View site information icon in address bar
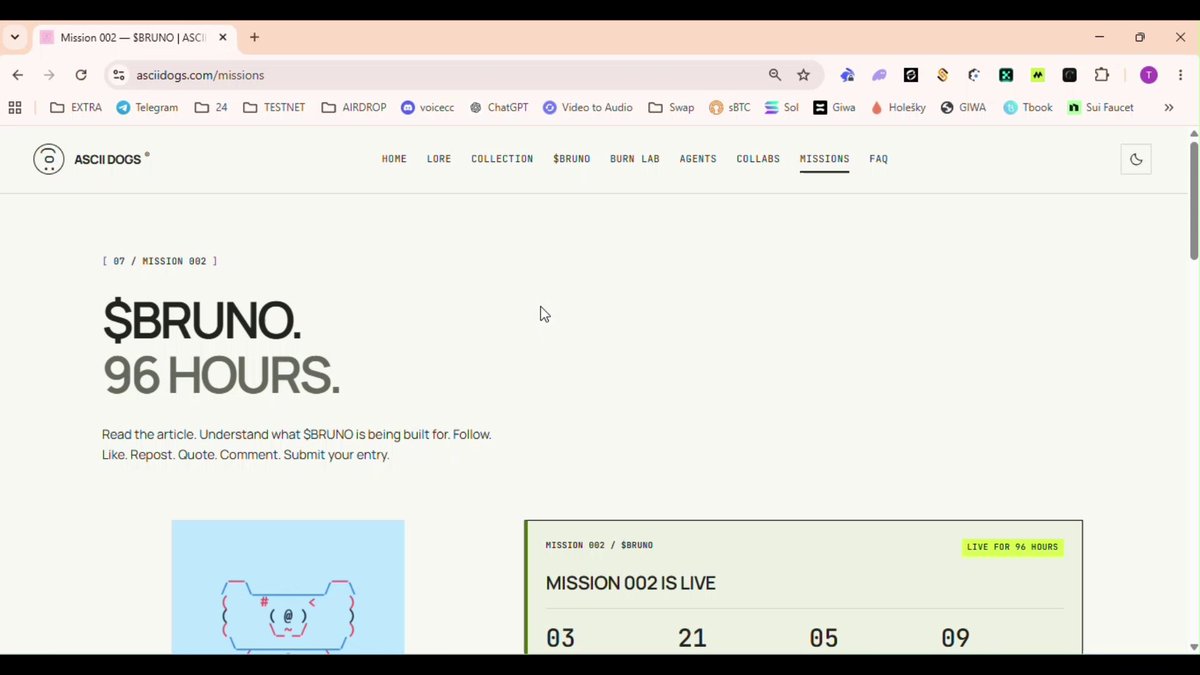Screen dimensions: 1200x675 pos(119,75)
